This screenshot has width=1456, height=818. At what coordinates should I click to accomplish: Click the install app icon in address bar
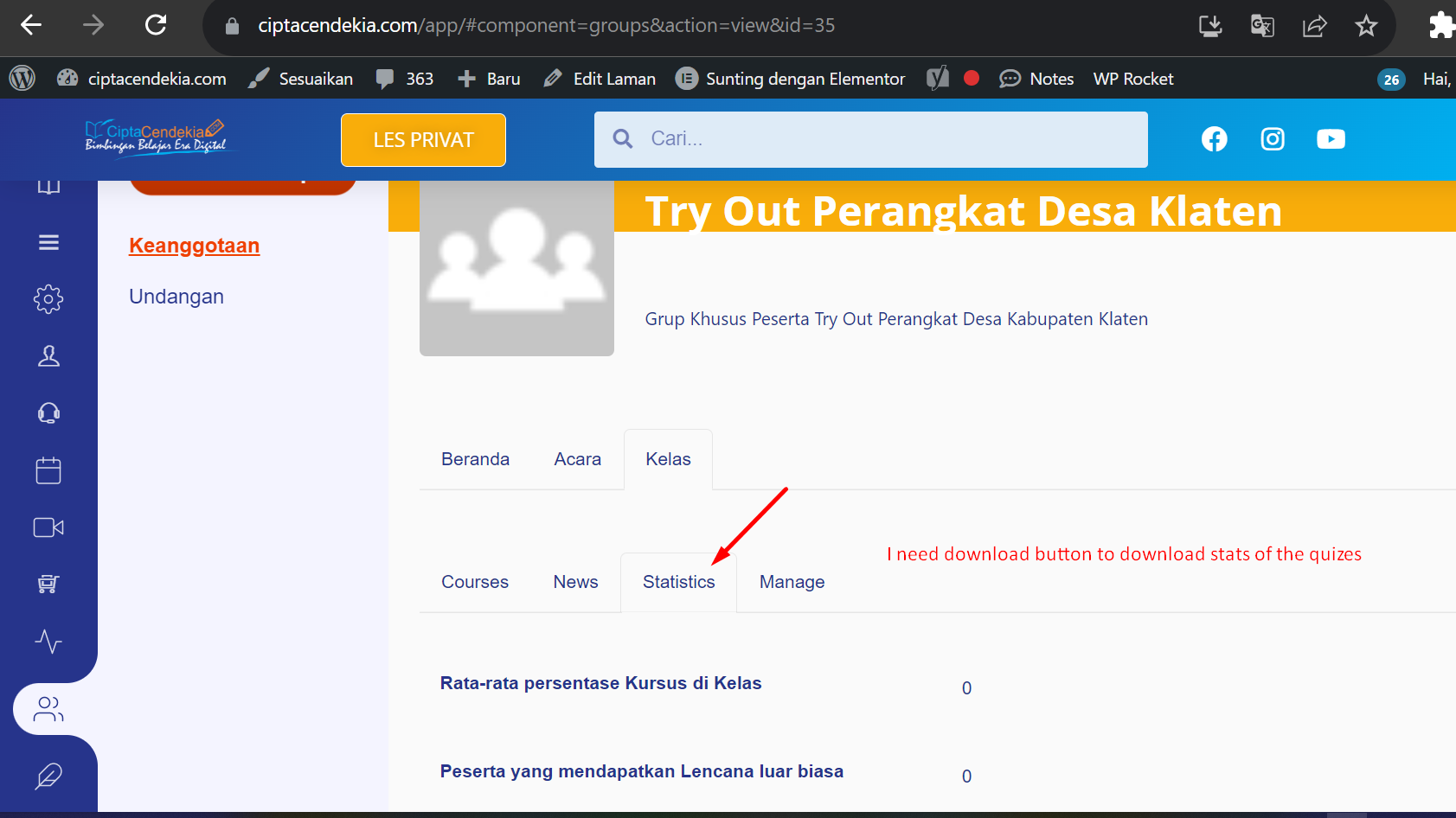click(x=1210, y=26)
